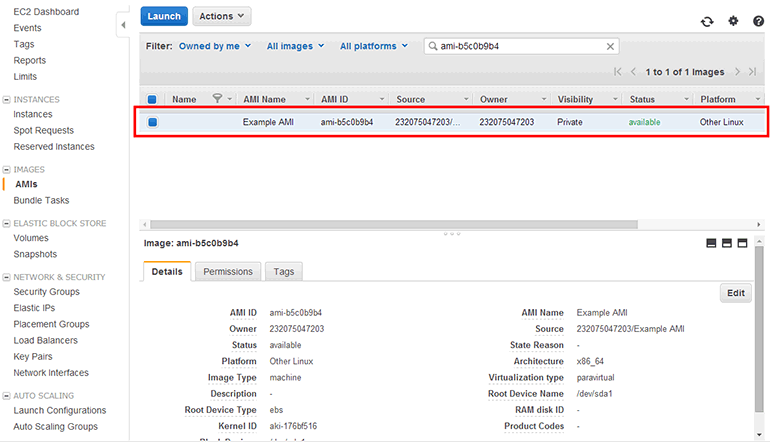Viewport: 770px width, 442px height.
Task: Uncheck the Example AMI row checkbox
Action: 152,122
